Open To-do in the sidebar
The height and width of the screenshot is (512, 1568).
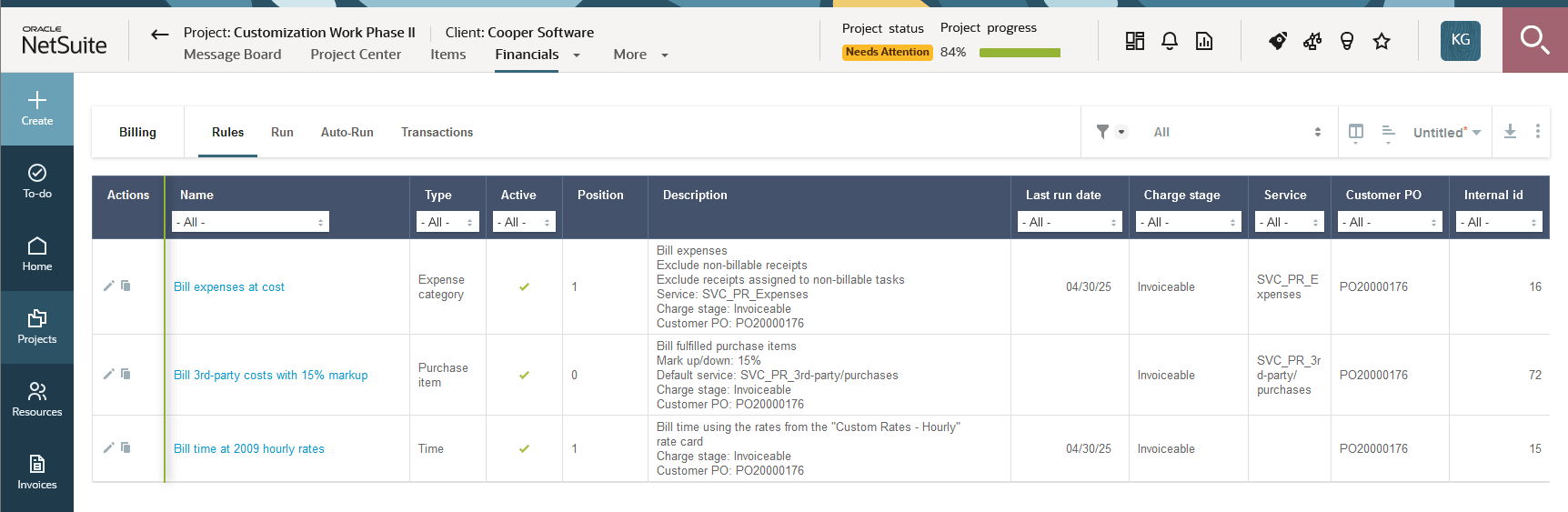tap(37, 182)
